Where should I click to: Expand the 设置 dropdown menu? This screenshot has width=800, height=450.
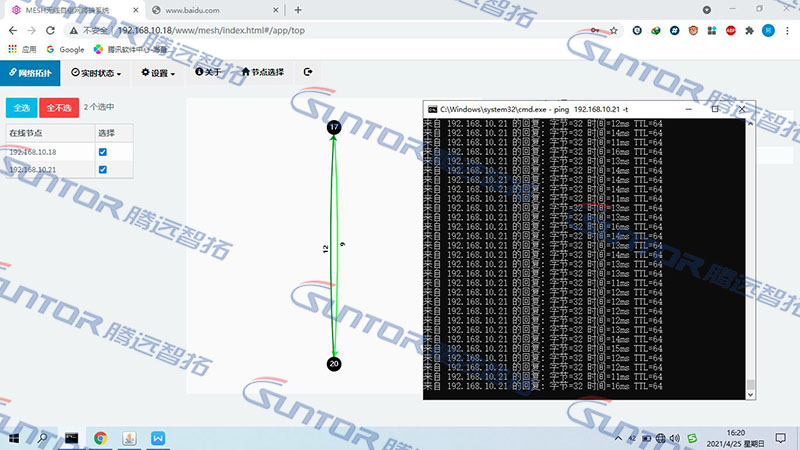[x=158, y=73]
